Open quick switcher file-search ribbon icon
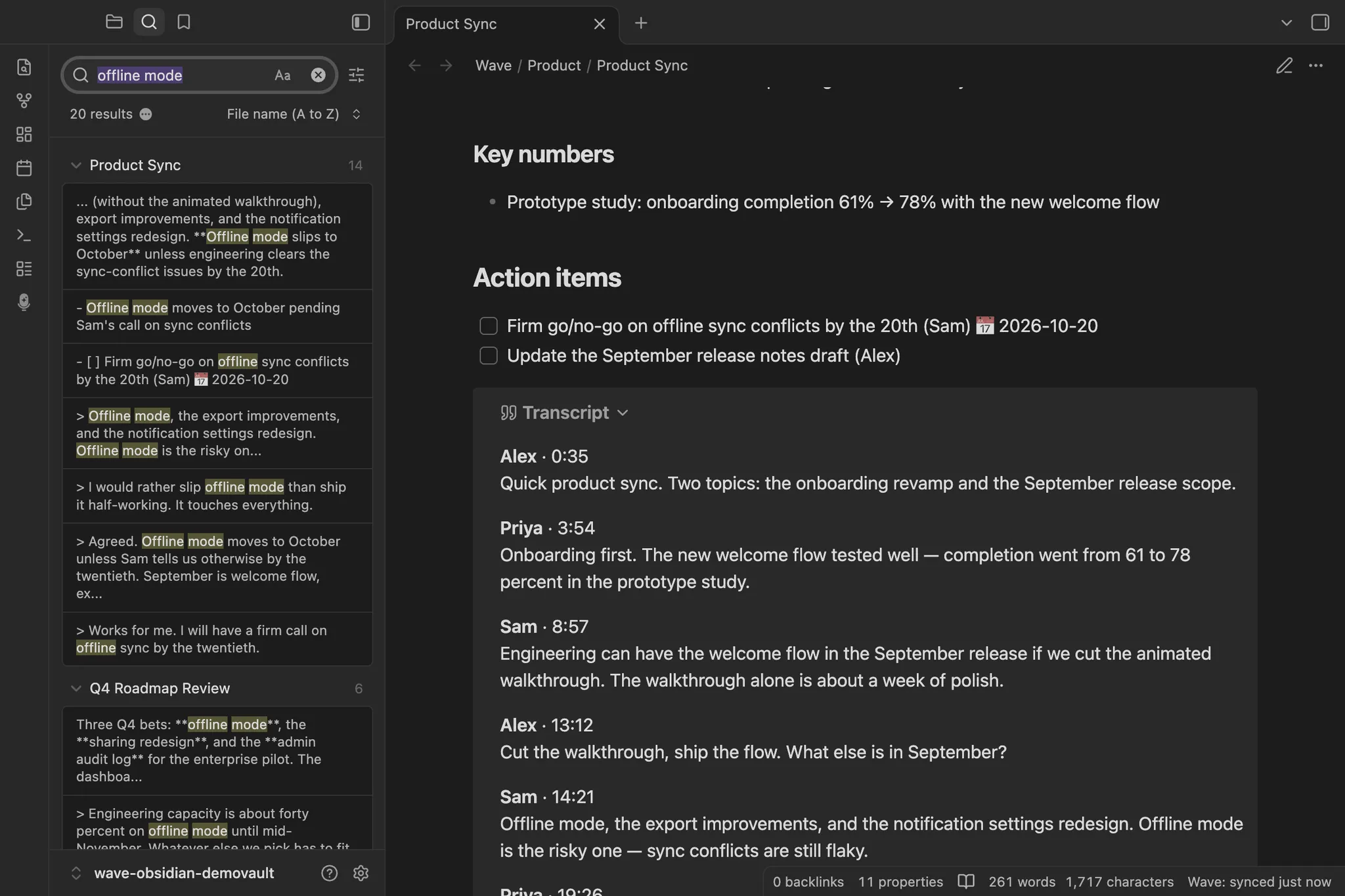 coord(24,67)
